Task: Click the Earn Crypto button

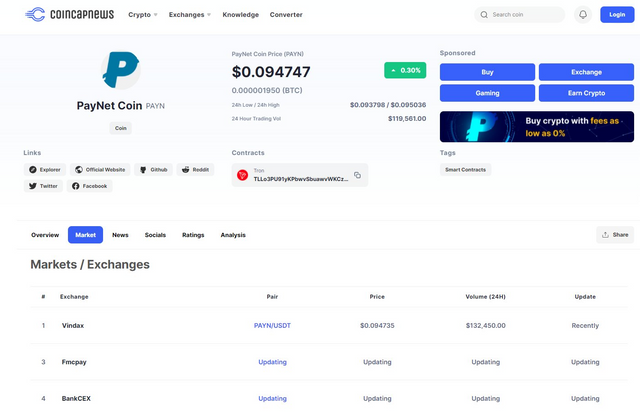Action: coord(587,93)
